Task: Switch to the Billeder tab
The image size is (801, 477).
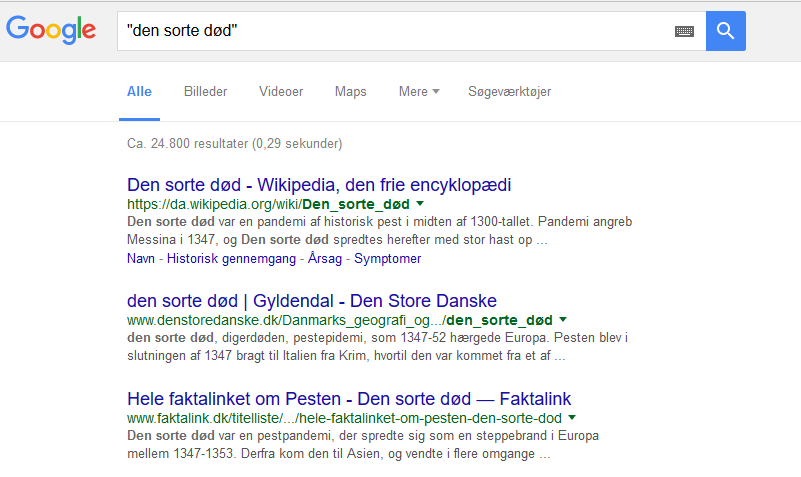Action: (205, 91)
